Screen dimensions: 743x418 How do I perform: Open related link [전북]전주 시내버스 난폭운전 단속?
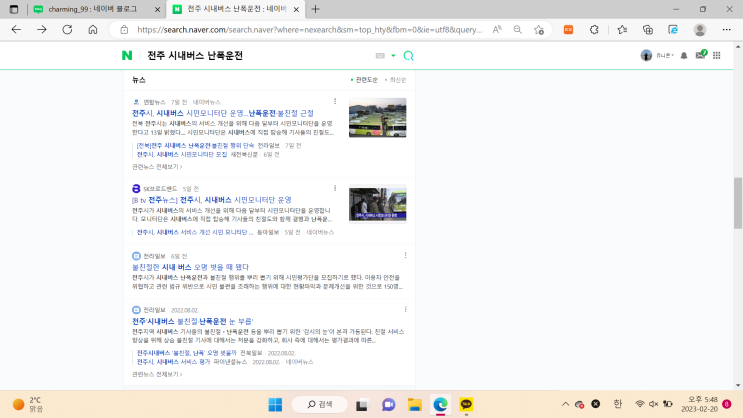195,145
